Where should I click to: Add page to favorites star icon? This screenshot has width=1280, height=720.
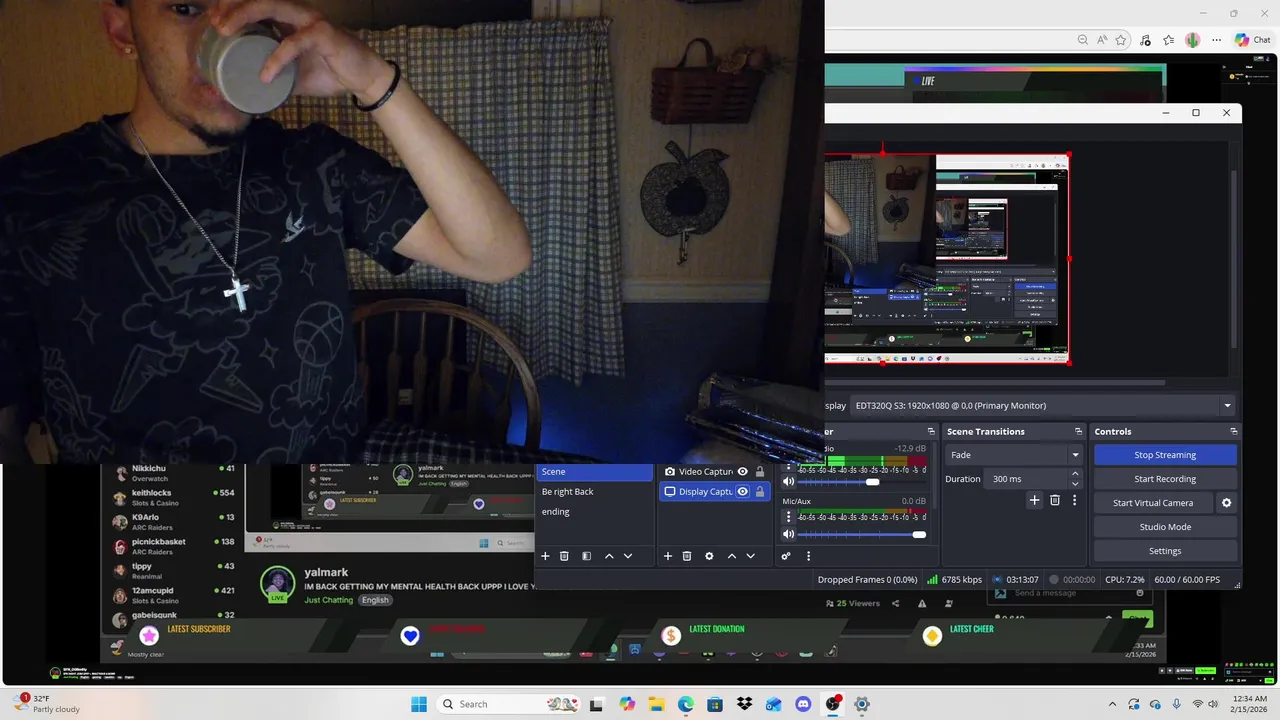tap(1121, 40)
